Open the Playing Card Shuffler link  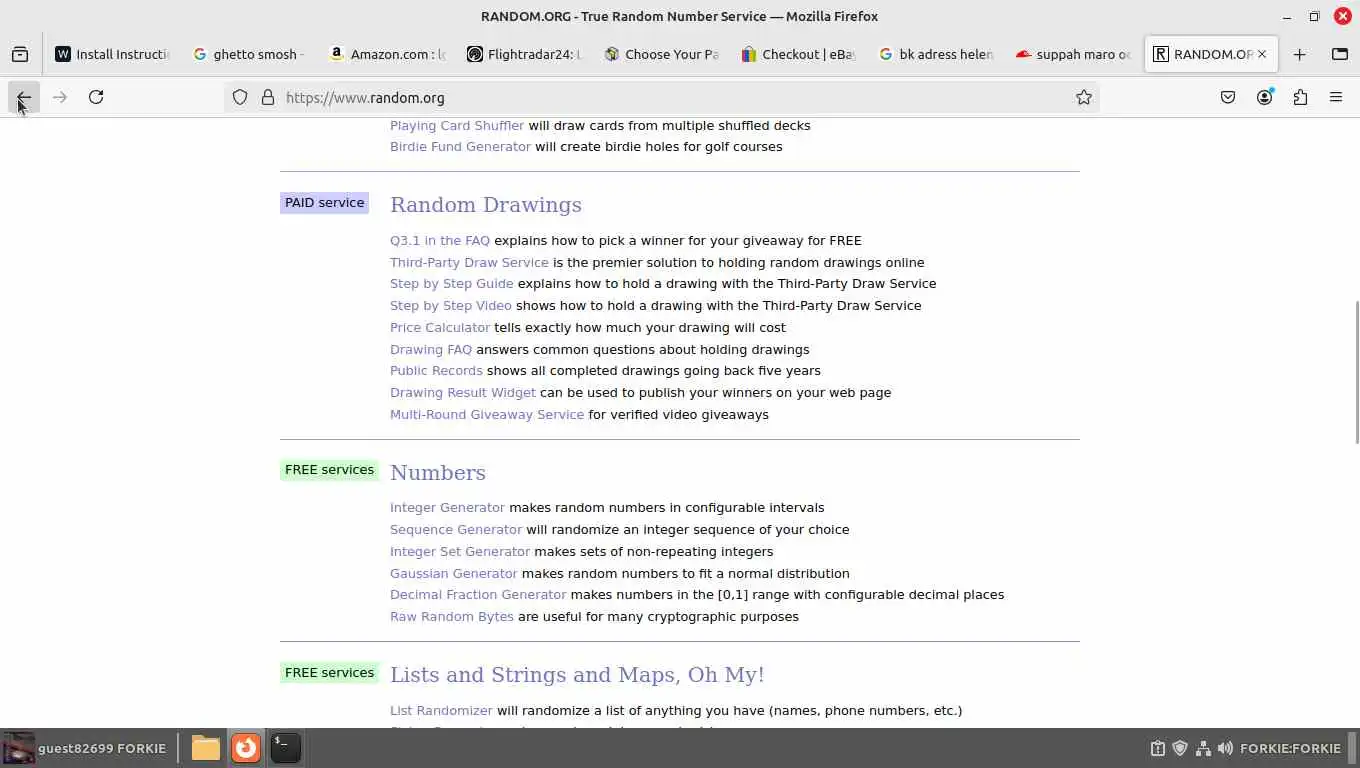tap(457, 125)
